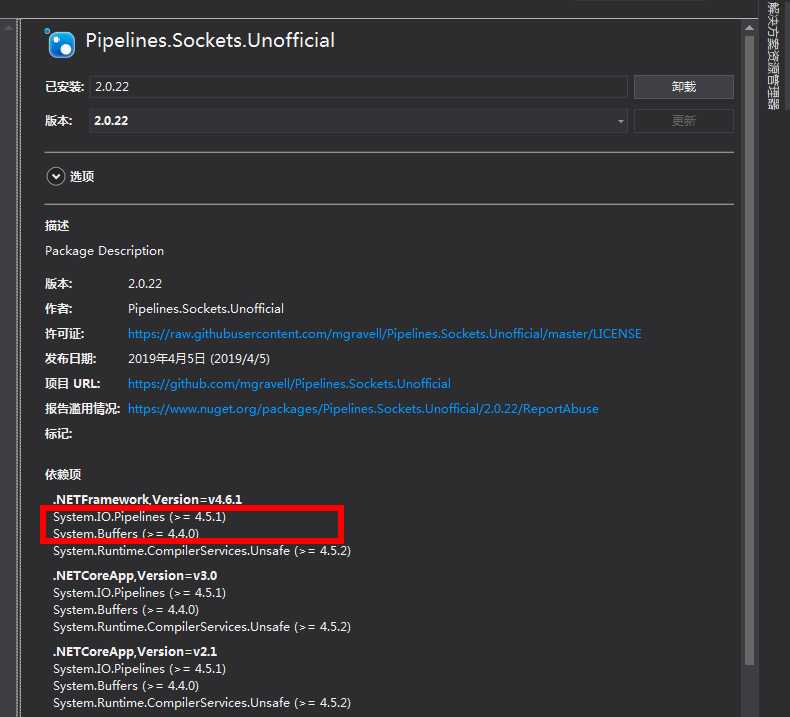Click the 依赖项 heading
790x717 pixels.
tap(62, 475)
